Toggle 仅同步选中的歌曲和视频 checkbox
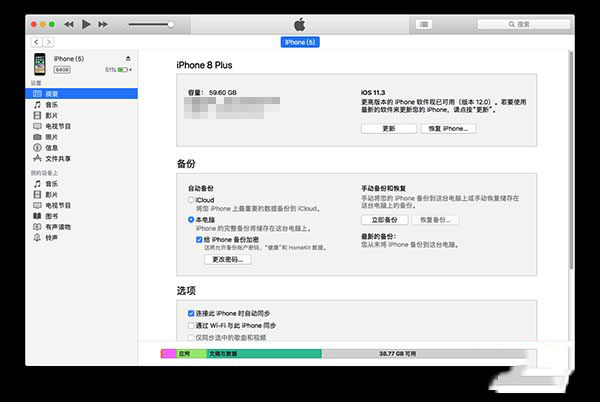Image resolution: width=600 pixels, height=402 pixels. (191, 338)
